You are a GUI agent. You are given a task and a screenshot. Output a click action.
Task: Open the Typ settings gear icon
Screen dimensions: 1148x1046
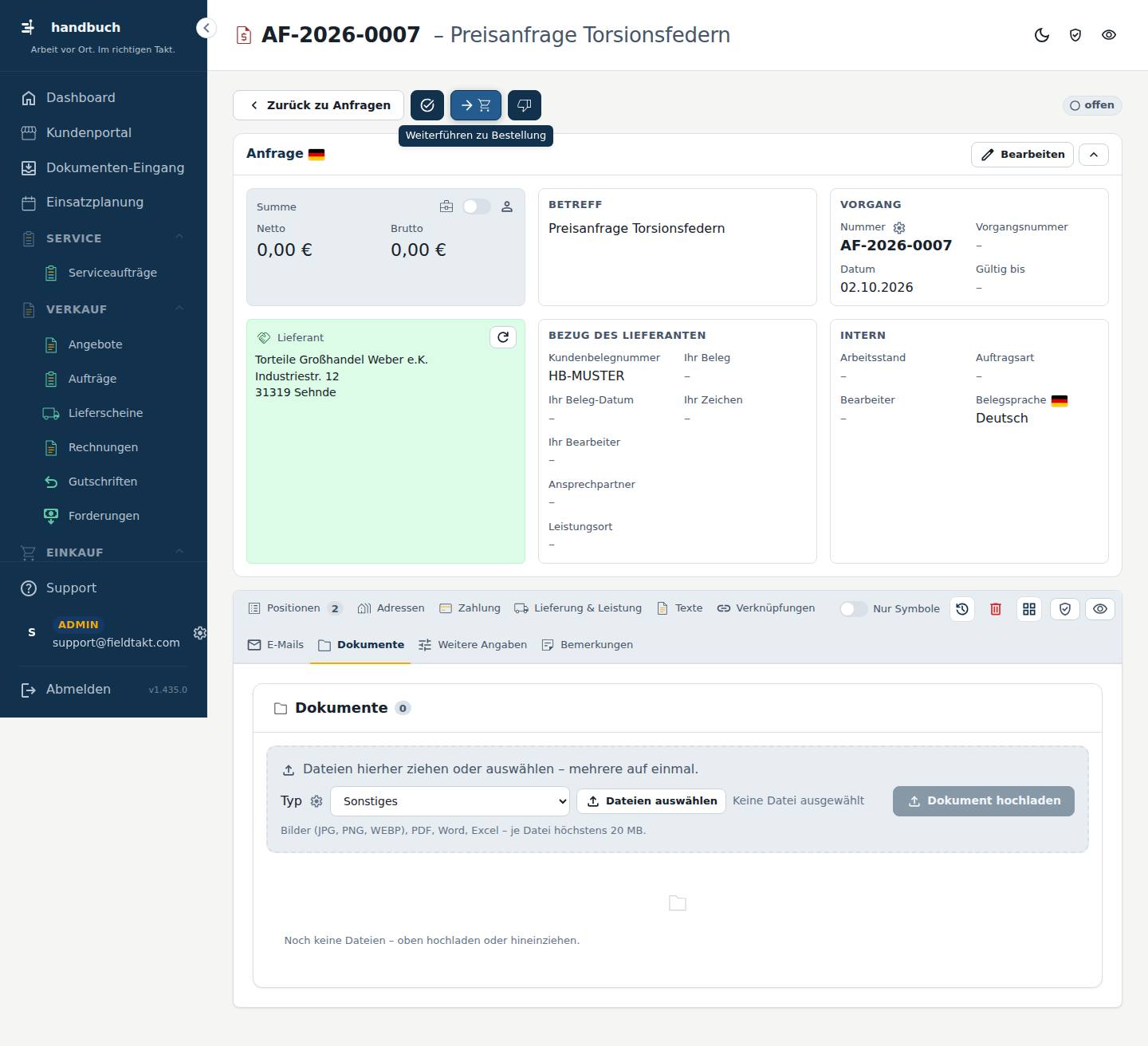pos(316,801)
